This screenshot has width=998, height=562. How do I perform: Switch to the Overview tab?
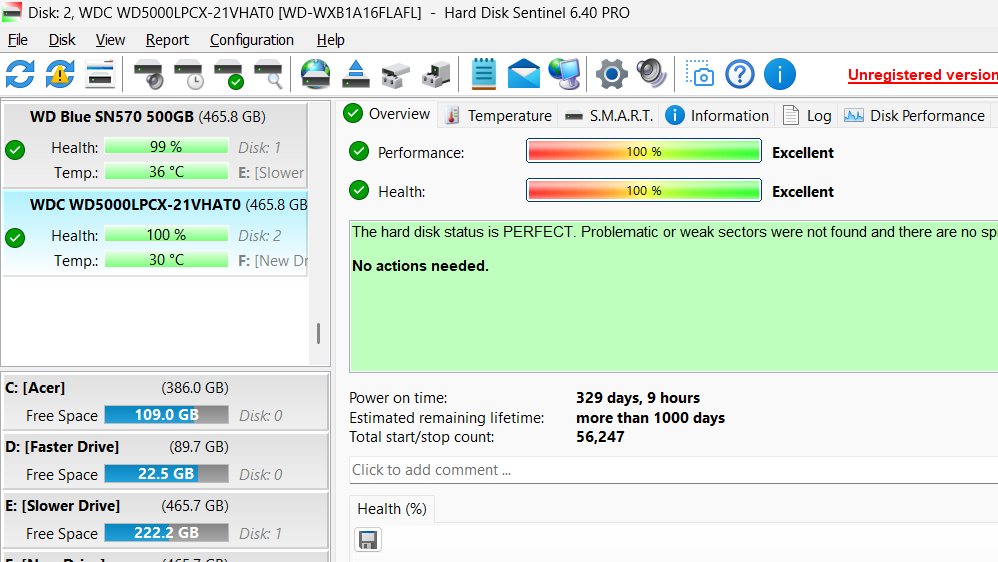pos(387,114)
